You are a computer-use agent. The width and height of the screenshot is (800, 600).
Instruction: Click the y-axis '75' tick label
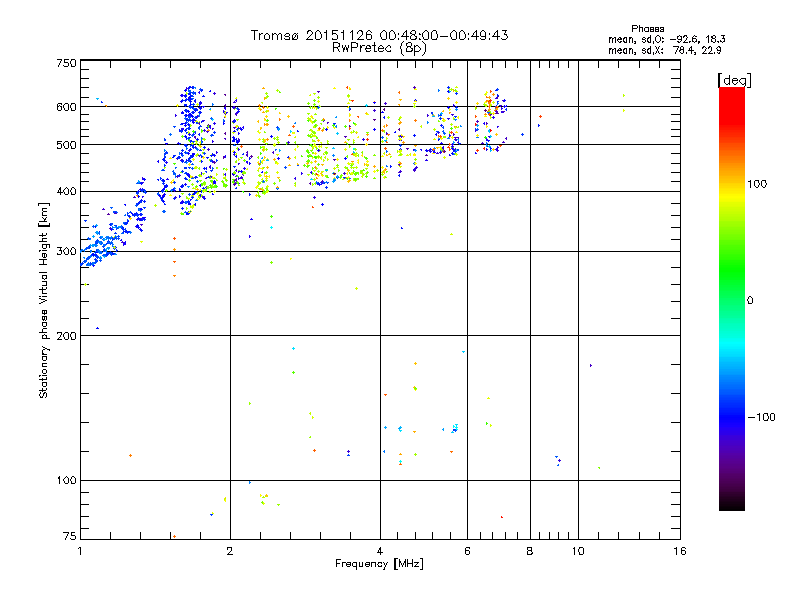coord(70,536)
